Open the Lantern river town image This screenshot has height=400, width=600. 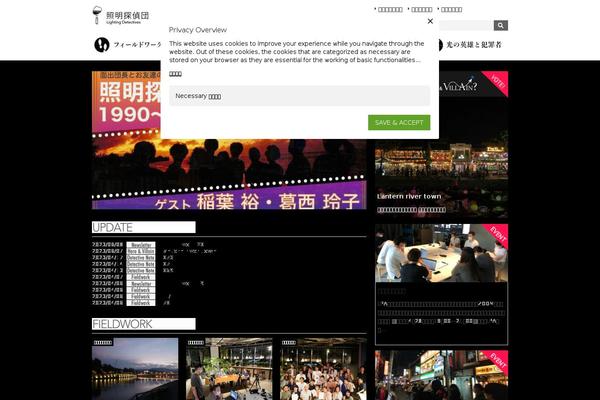442,157
